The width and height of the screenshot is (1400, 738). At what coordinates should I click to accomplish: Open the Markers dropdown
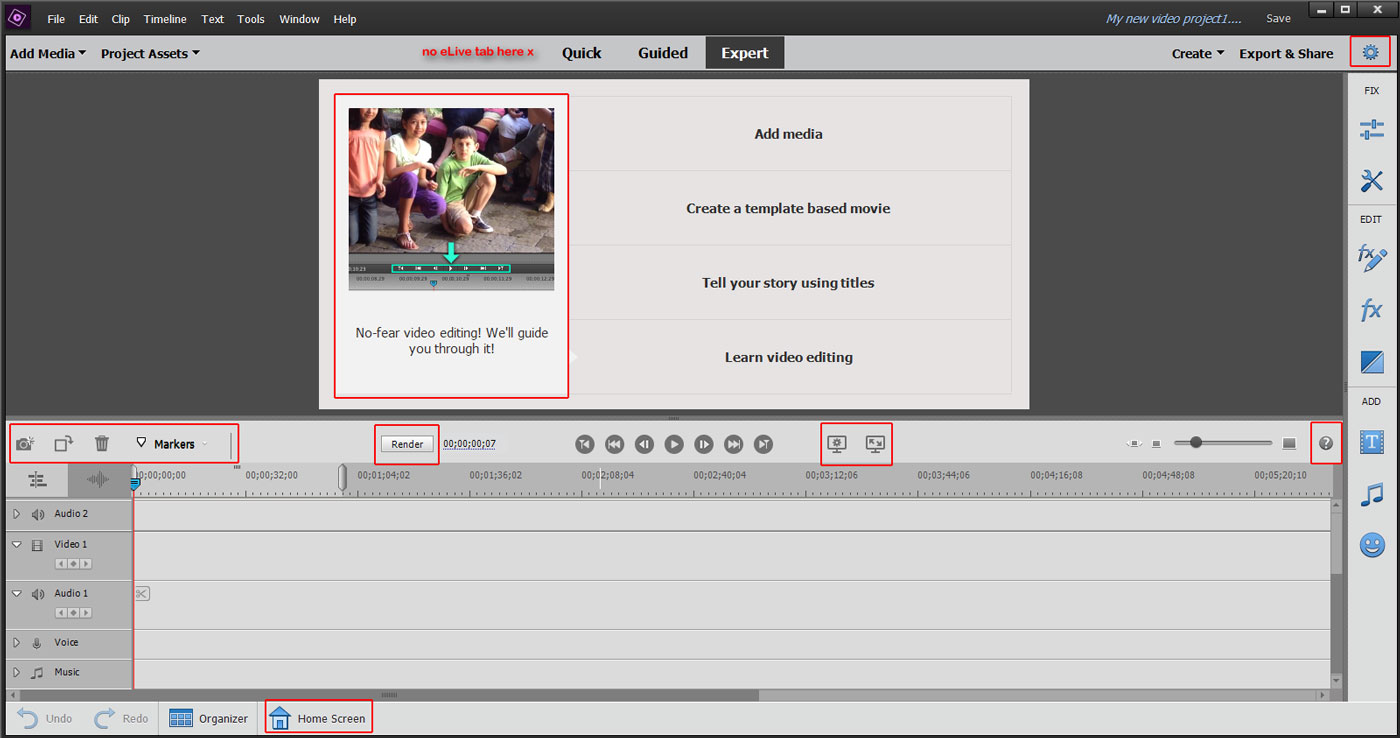[172, 444]
